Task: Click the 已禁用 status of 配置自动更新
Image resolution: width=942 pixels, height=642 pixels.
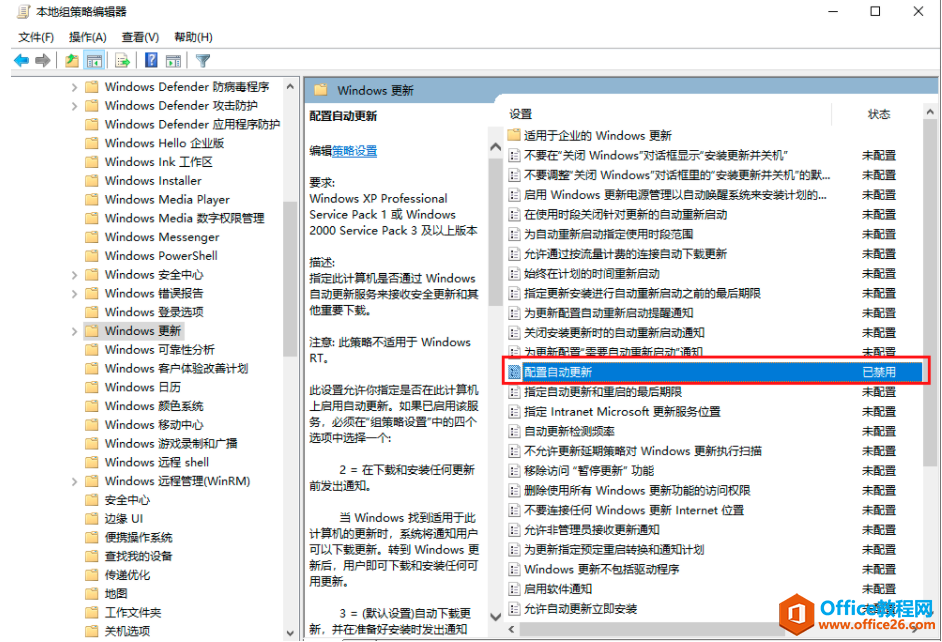Action: (x=879, y=372)
